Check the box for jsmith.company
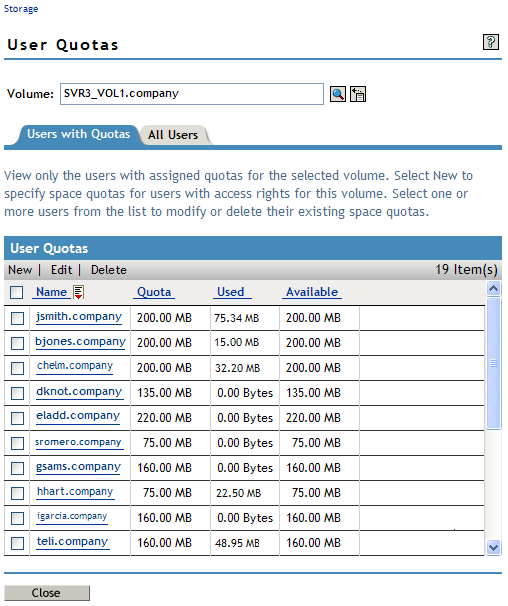The width and height of the screenshot is (508, 606). (17, 318)
